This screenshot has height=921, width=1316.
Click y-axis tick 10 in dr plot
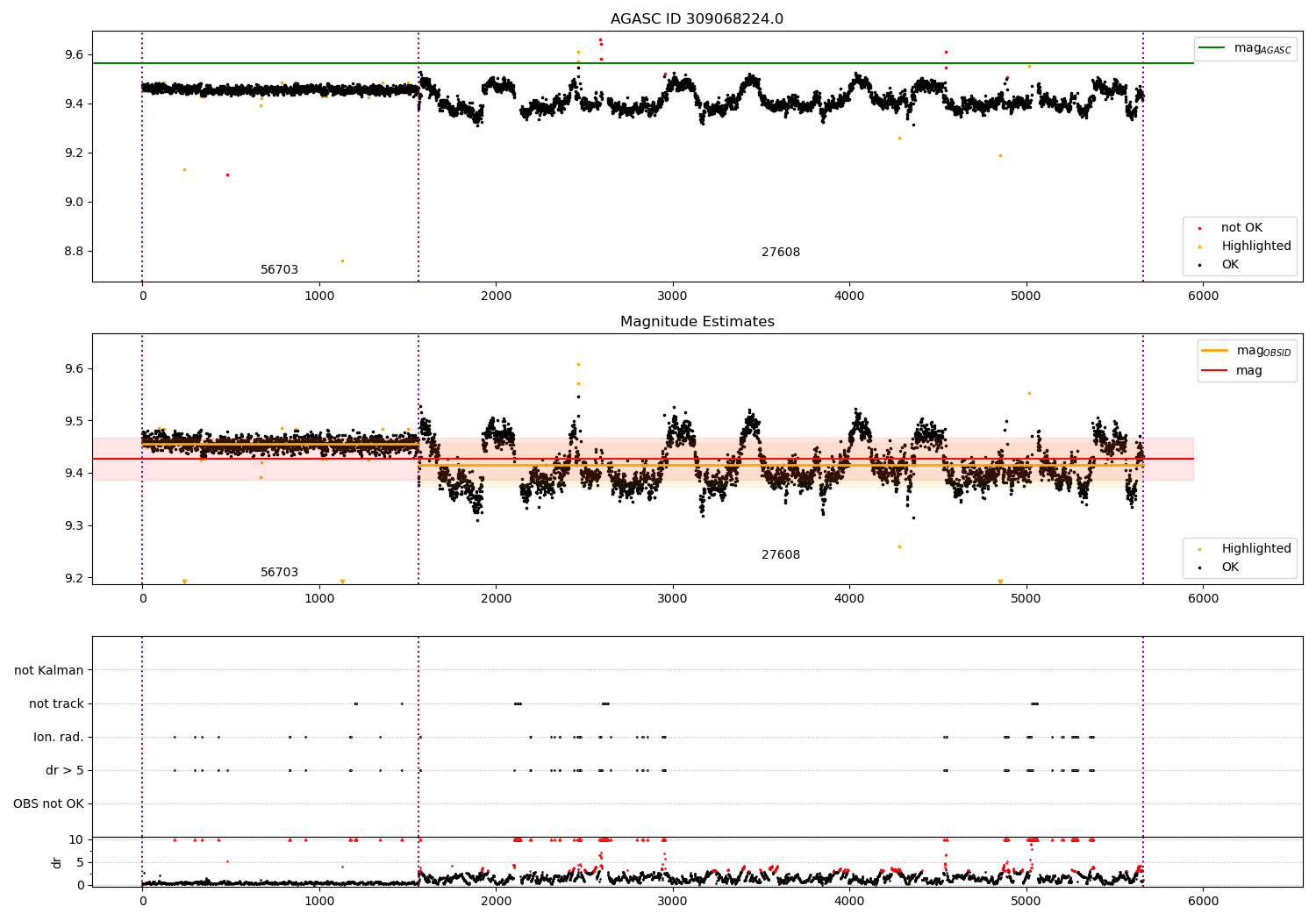tap(76, 840)
